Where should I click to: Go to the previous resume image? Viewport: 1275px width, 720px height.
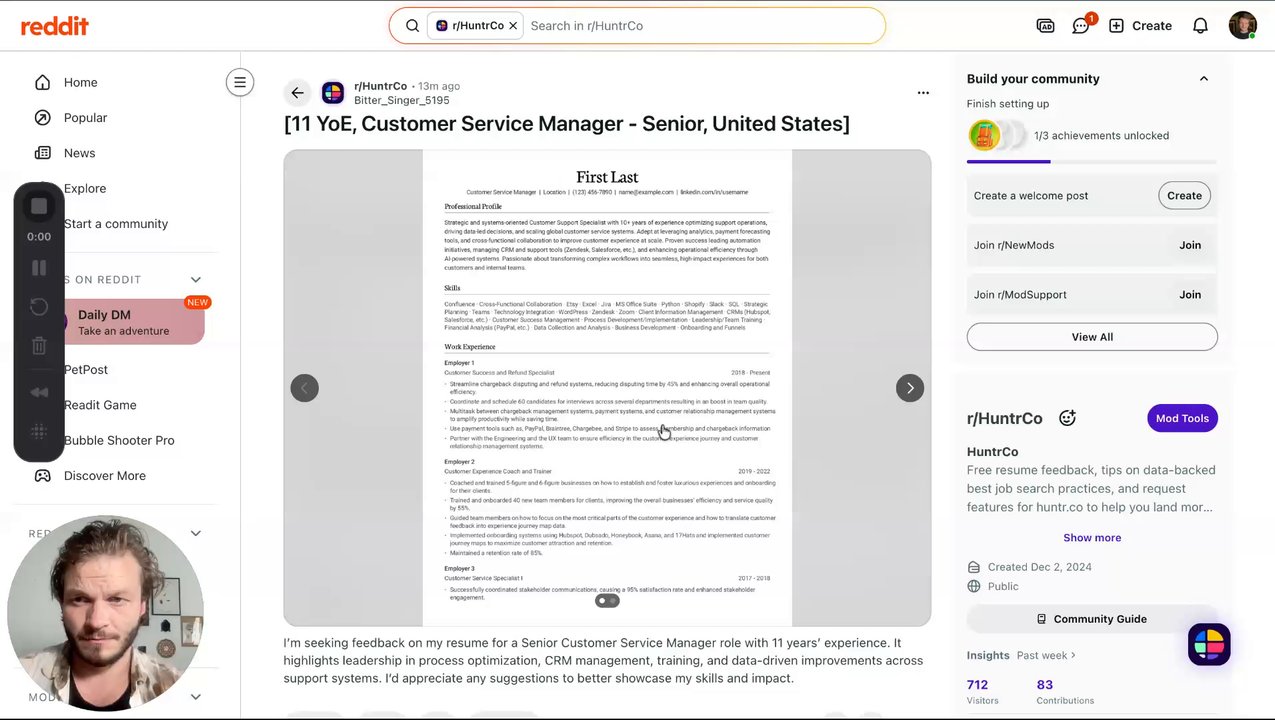(x=305, y=388)
